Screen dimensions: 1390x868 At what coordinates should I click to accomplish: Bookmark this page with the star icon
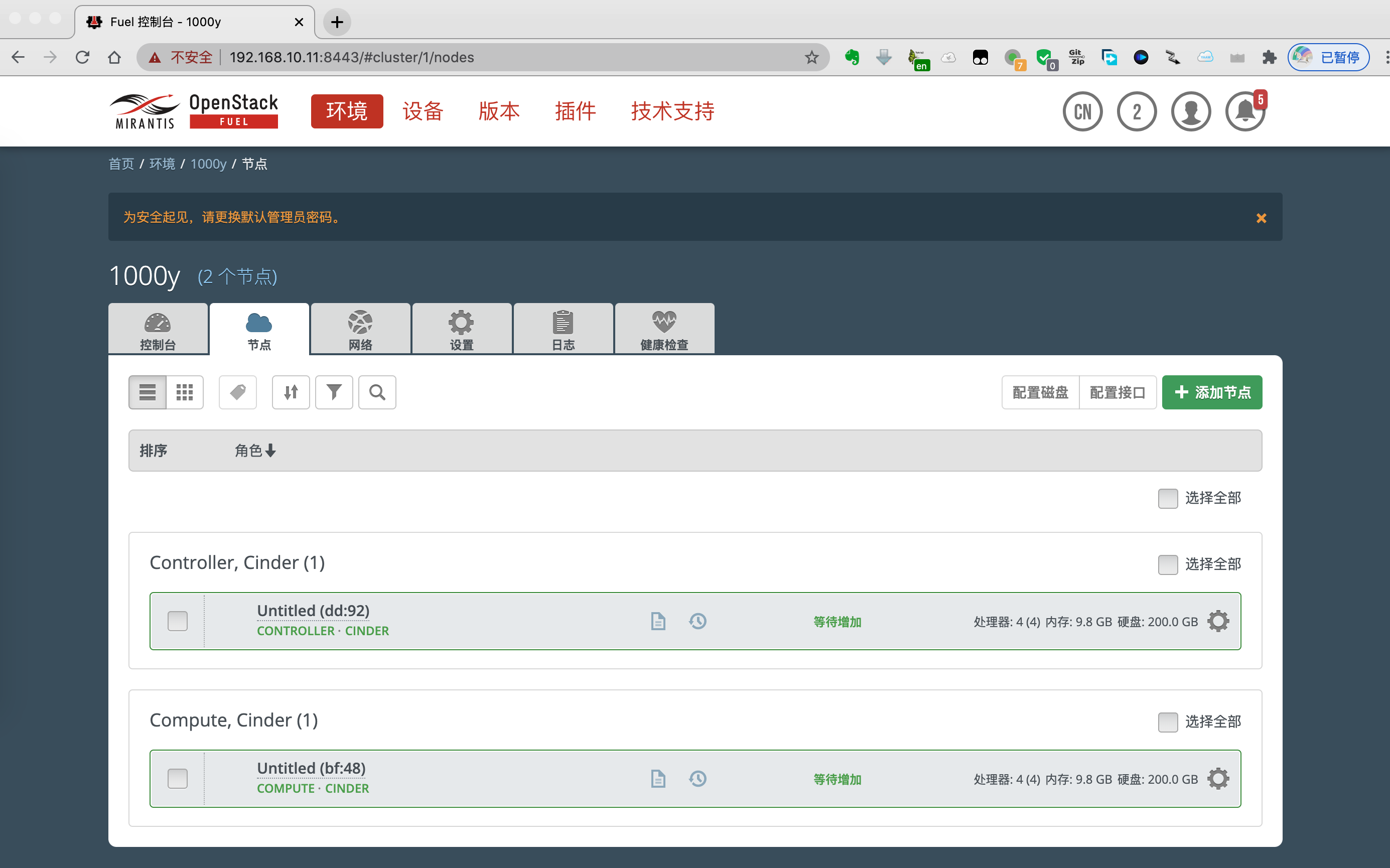(811, 57)
